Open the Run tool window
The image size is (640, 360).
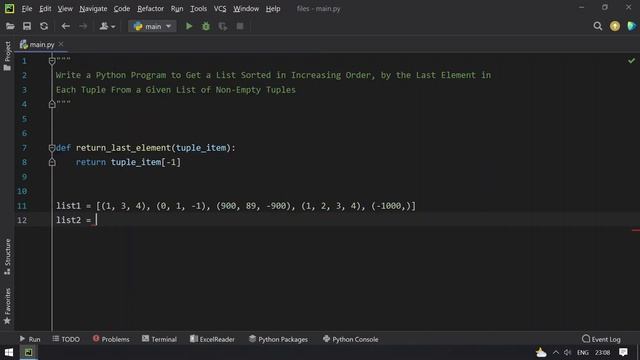pyautogui.click(x=30, y=339)
